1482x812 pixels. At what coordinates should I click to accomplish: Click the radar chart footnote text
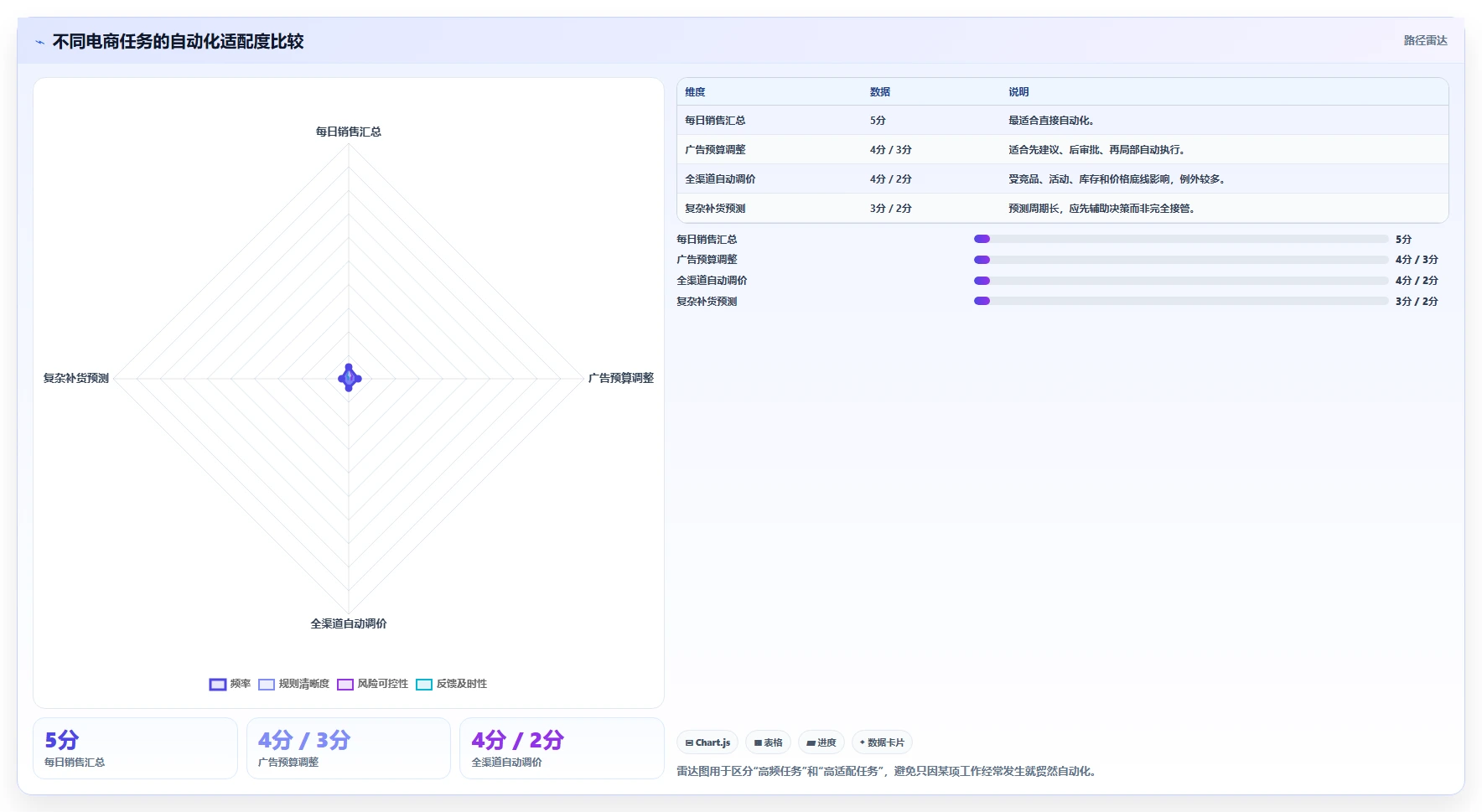coord(886,771)
